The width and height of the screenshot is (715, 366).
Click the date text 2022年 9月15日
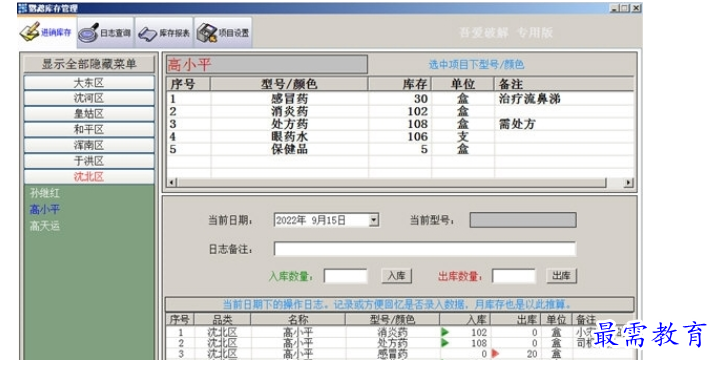click(x=311, y=221)
